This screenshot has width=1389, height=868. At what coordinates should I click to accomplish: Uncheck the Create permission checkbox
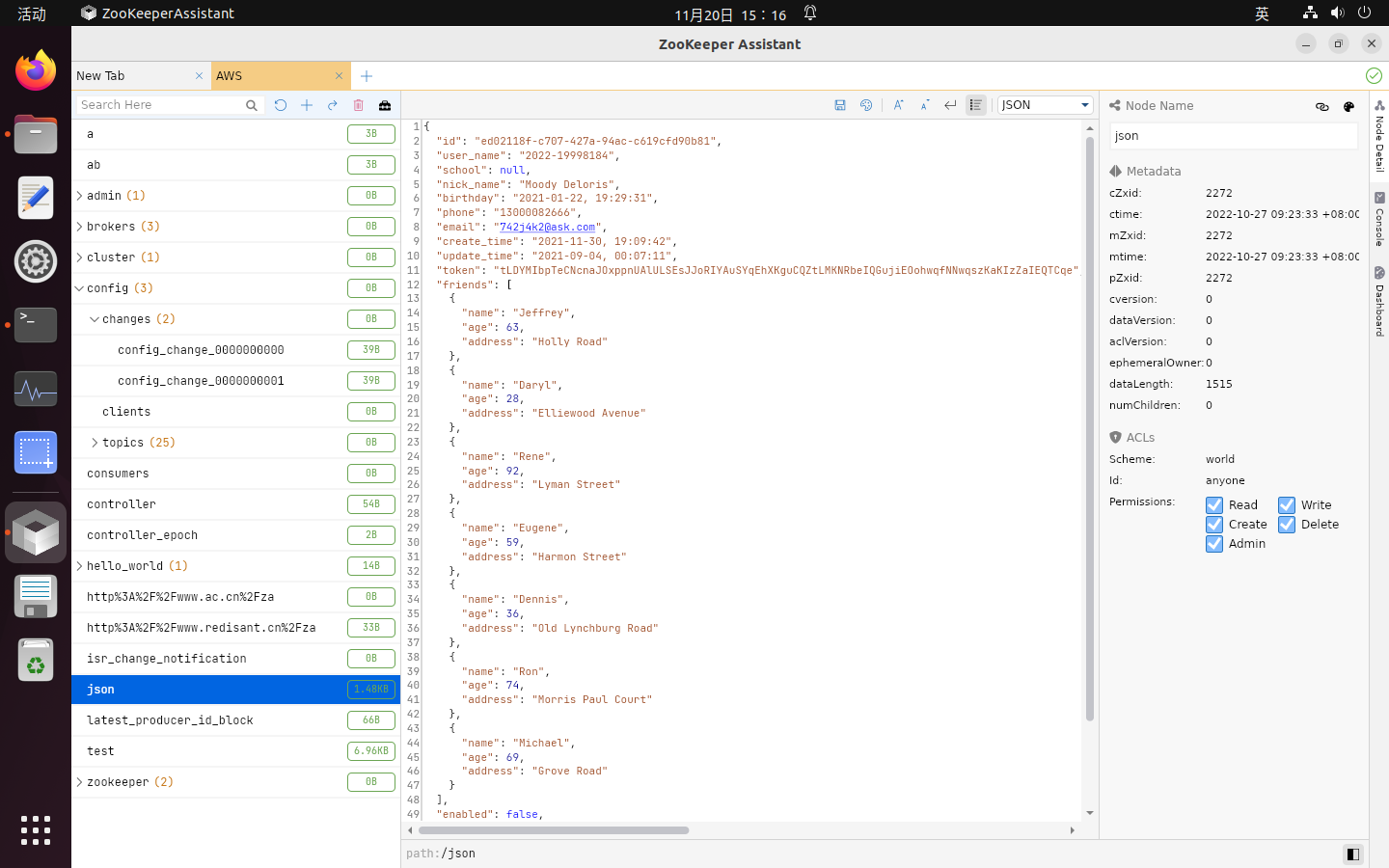tap(1214, 525)
